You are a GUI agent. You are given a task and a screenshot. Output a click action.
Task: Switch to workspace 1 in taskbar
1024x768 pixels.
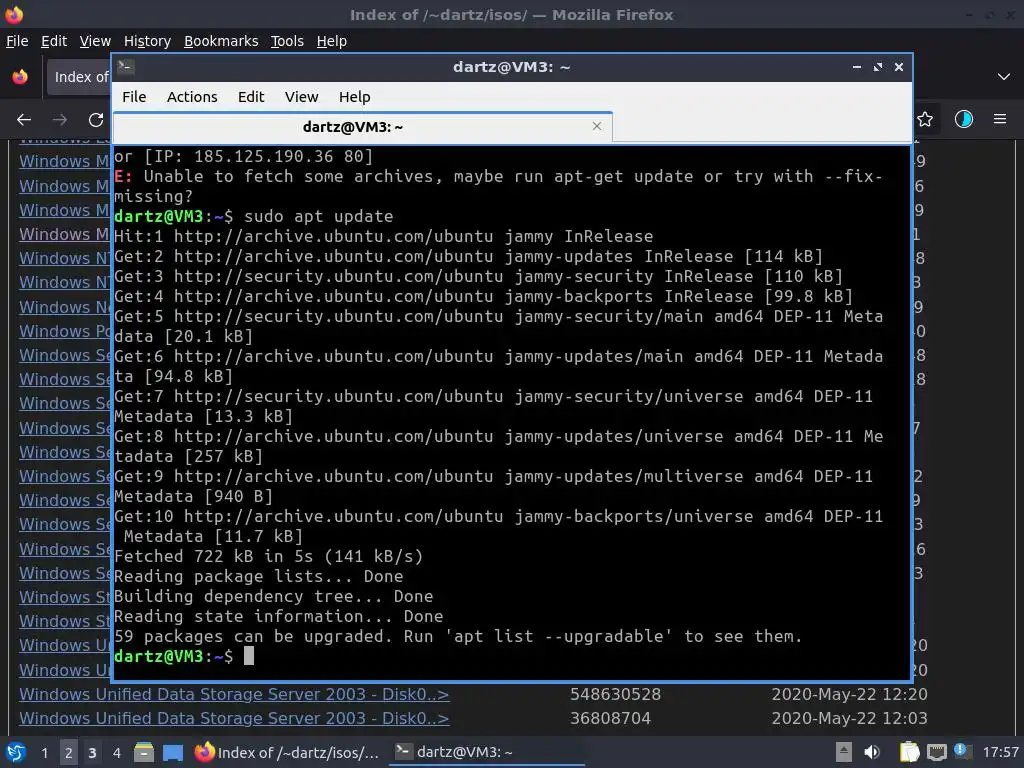coord(44,752)
